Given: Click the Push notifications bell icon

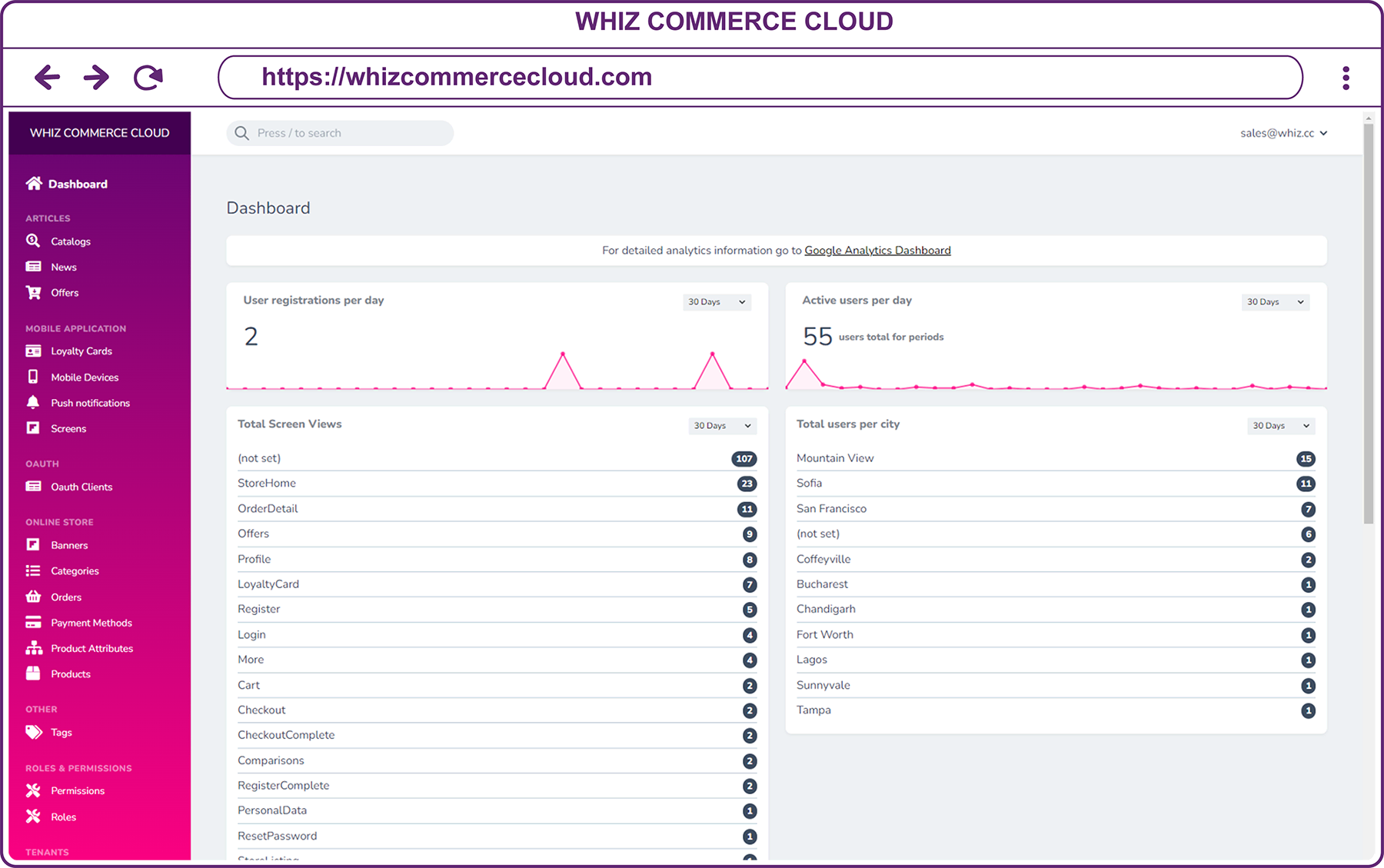Looking at the screenshot, I should (33, 402).
